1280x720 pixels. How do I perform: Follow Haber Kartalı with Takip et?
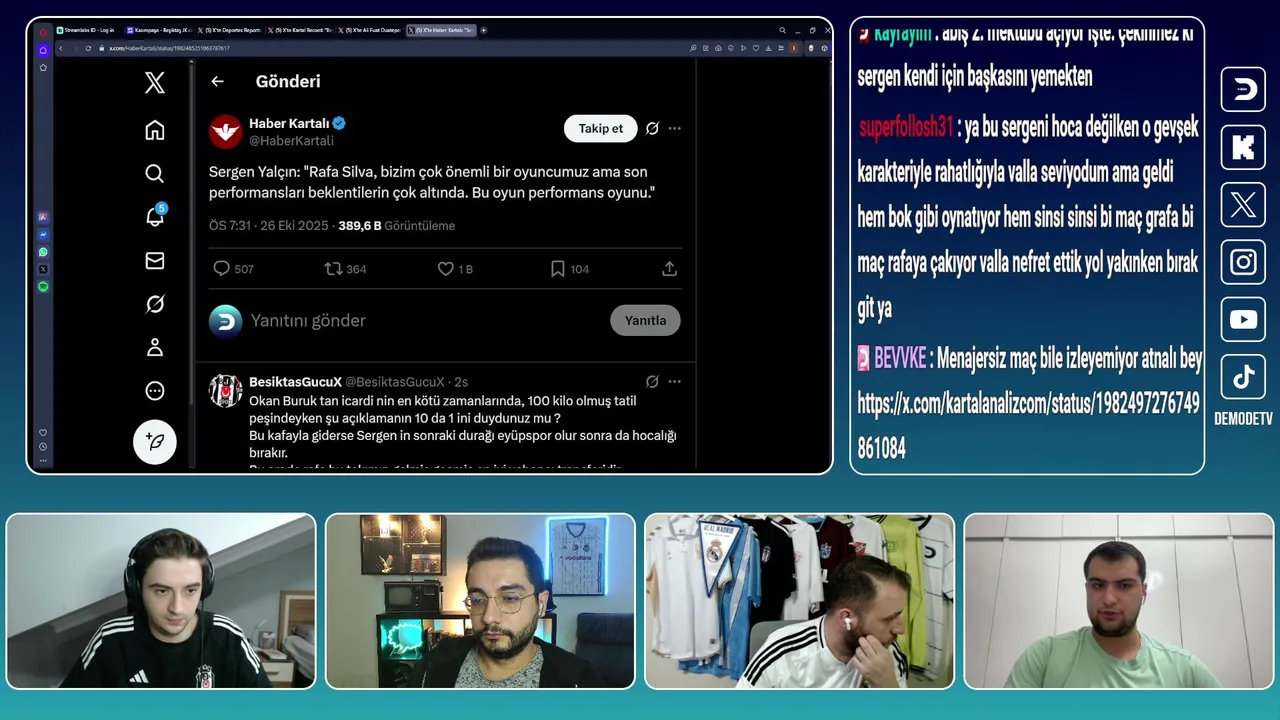pyautogui.click(x=601, y=128)
